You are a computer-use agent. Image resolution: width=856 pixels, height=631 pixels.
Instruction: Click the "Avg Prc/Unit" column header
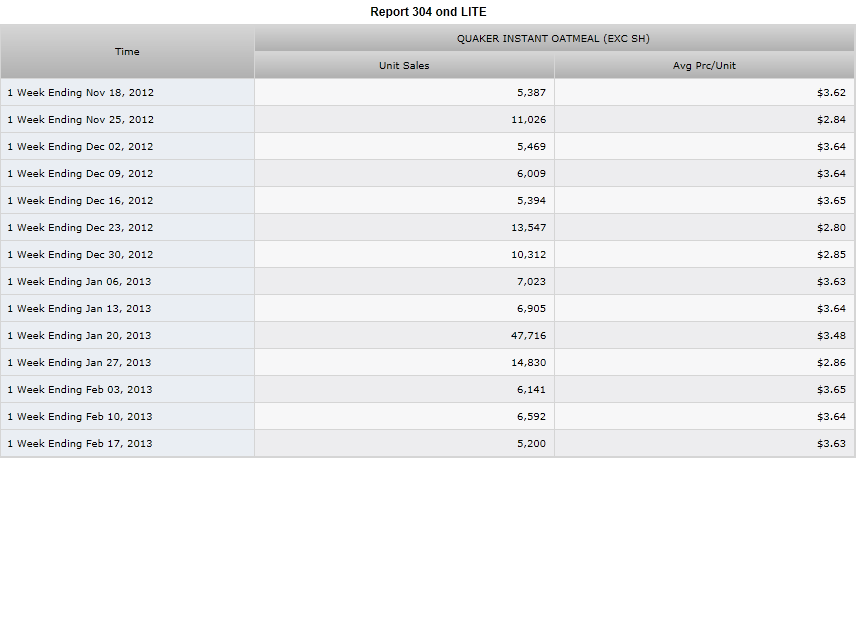coord(704,66)
